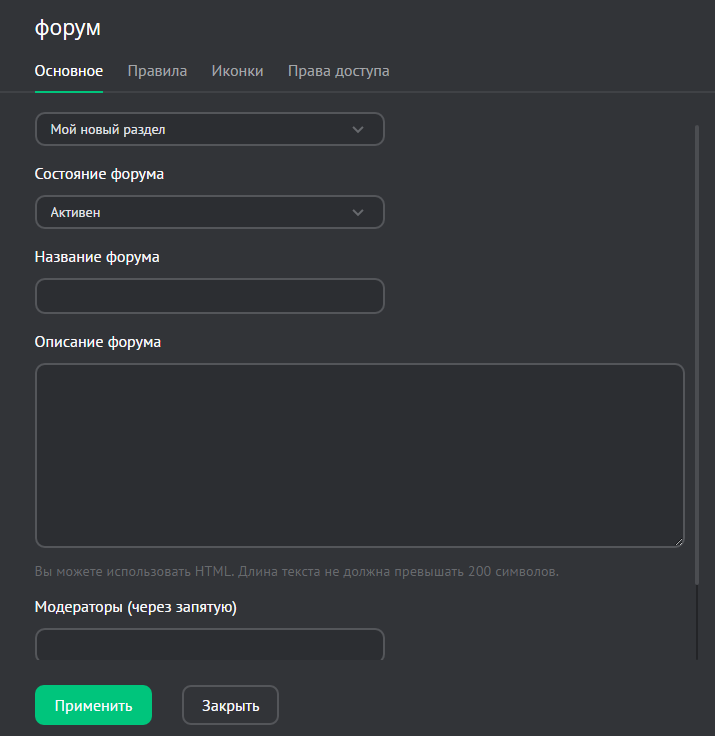Switch to the Основное tab
715x736 pixels.
pos(68,71)
